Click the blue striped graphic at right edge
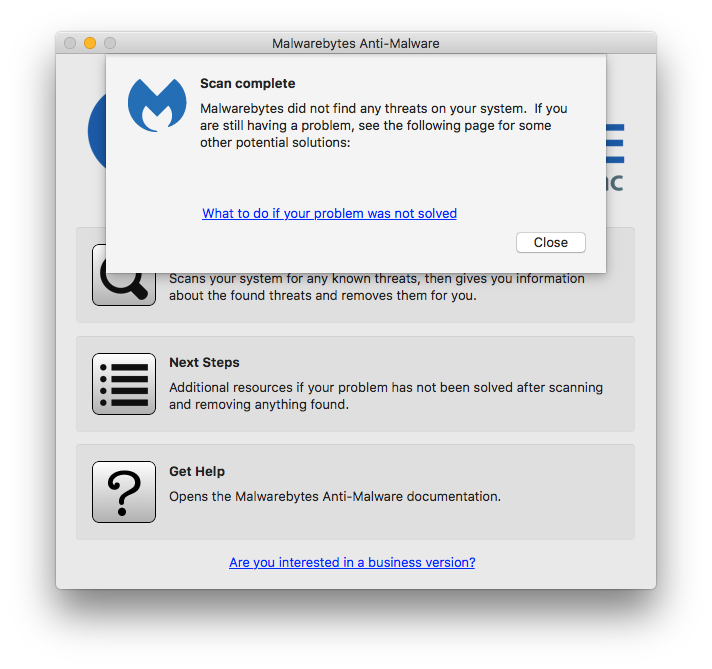The width and height of the screenshot is (712, 669). click(x=615, y=144)
